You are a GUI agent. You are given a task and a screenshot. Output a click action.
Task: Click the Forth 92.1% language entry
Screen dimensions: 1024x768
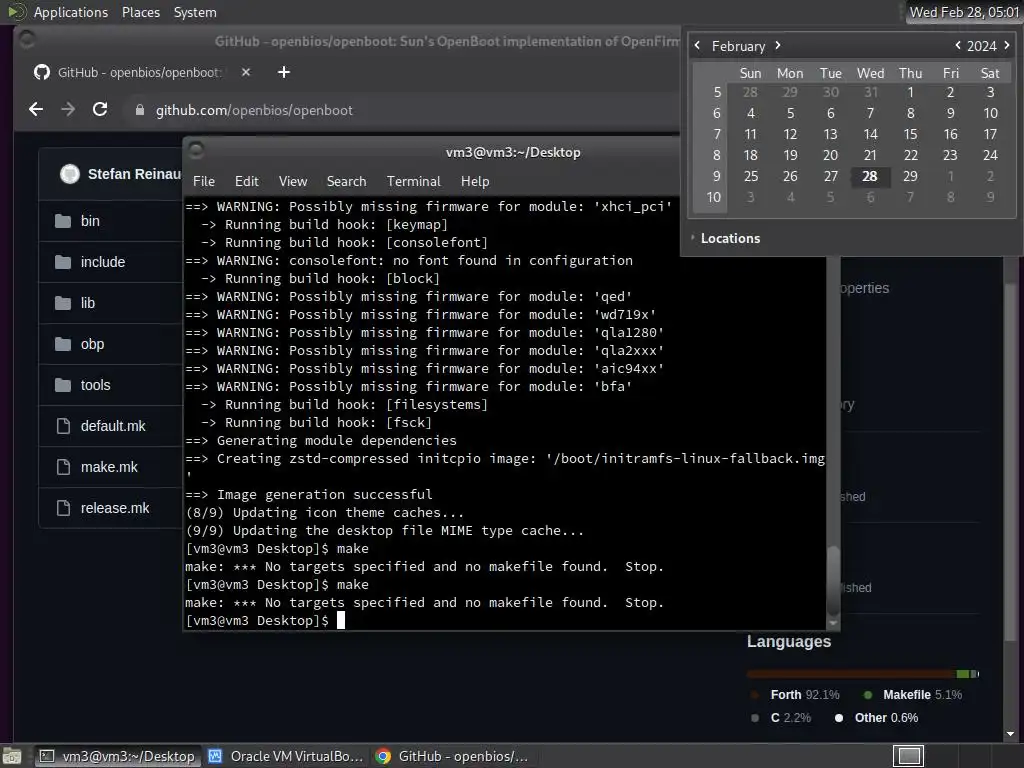(795, 695)
